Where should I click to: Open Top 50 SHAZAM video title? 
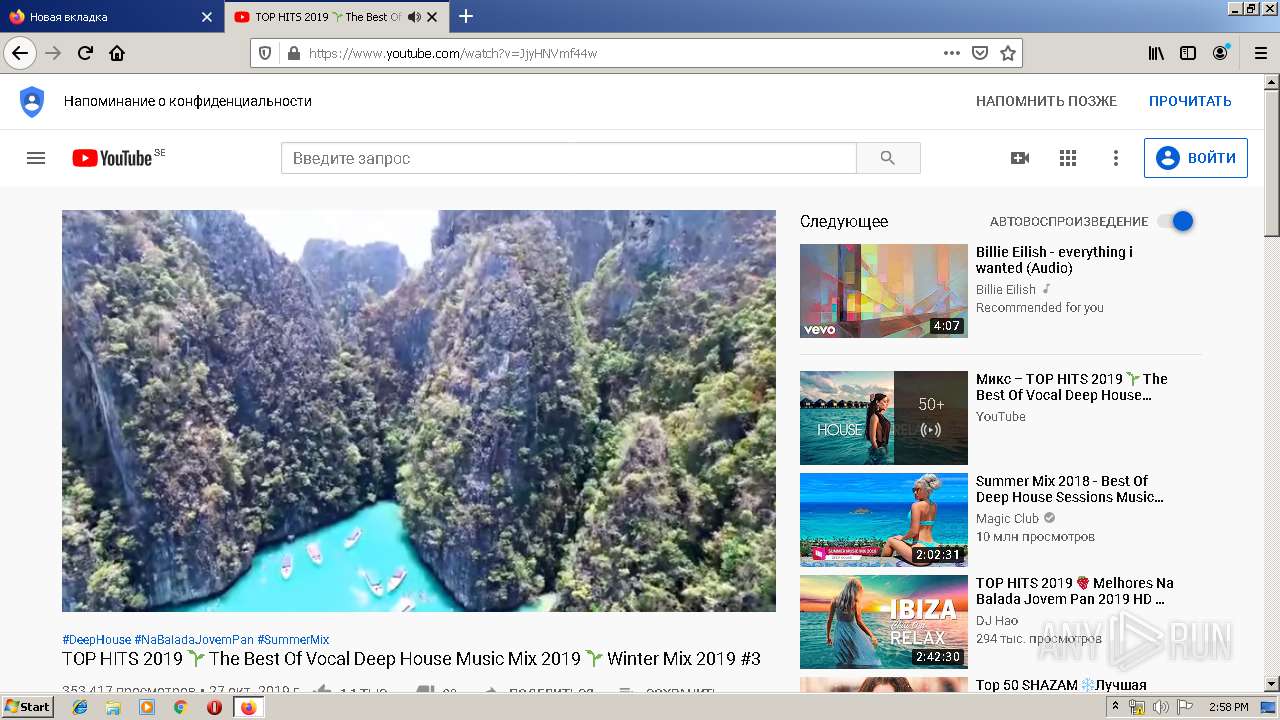coord(1061,685)
